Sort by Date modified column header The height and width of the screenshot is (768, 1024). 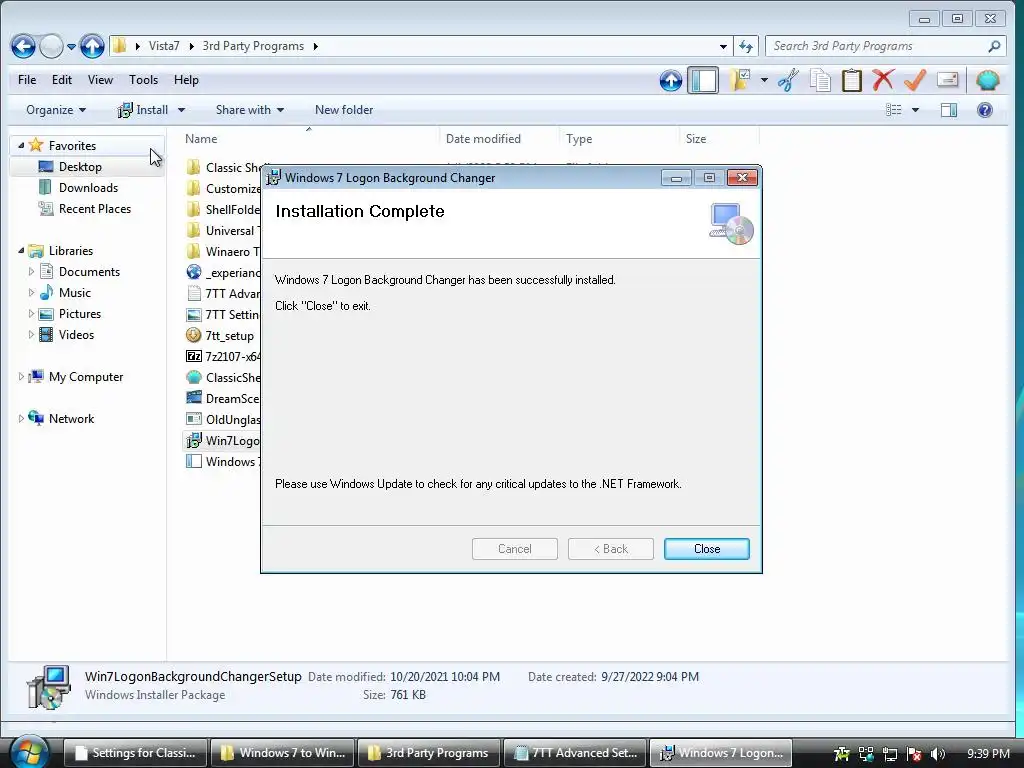tap(483, 138)
